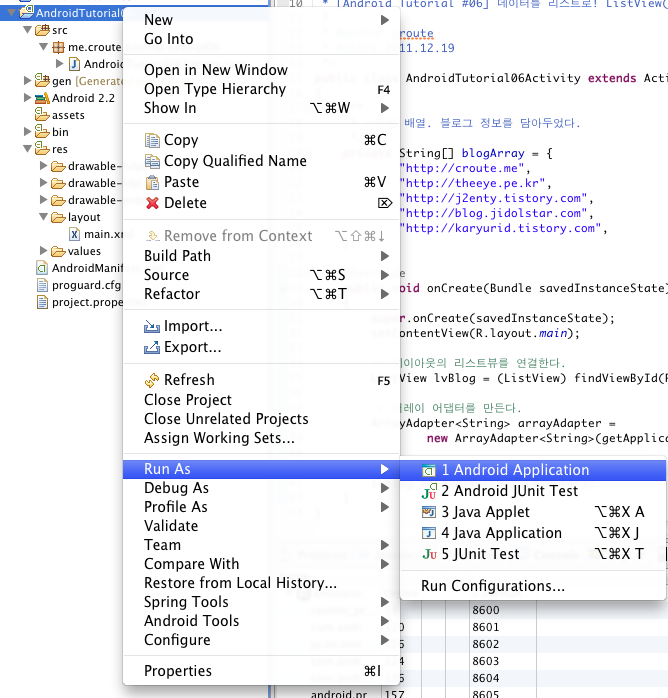The width and height of the screenshot is (668, 698).
Task: Click the AndroidManifest file icon
Action: click(x=42, y=268)
